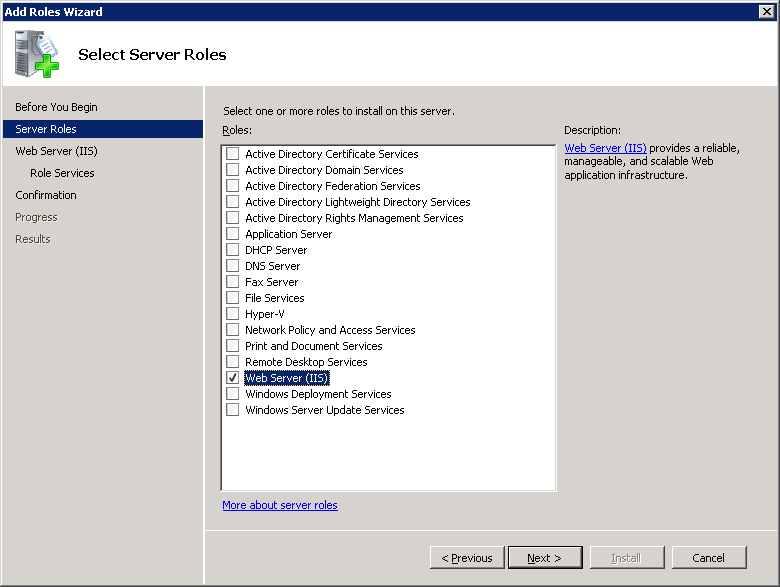The image size is (780, 587).
Task: Toggle the Remote Desktop Services checkbox
Action: tap(233, 362)
